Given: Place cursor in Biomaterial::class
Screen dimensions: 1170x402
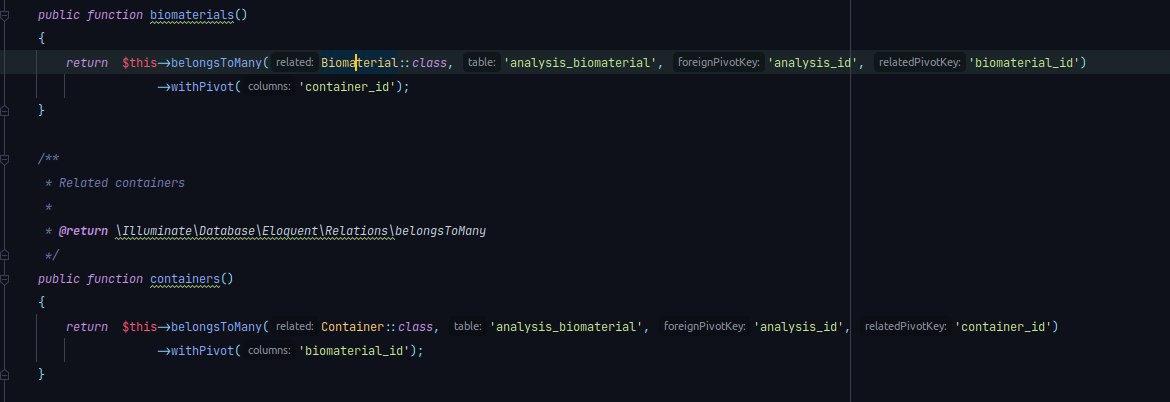Looking at the screenshot, I should tap(384, 63).
